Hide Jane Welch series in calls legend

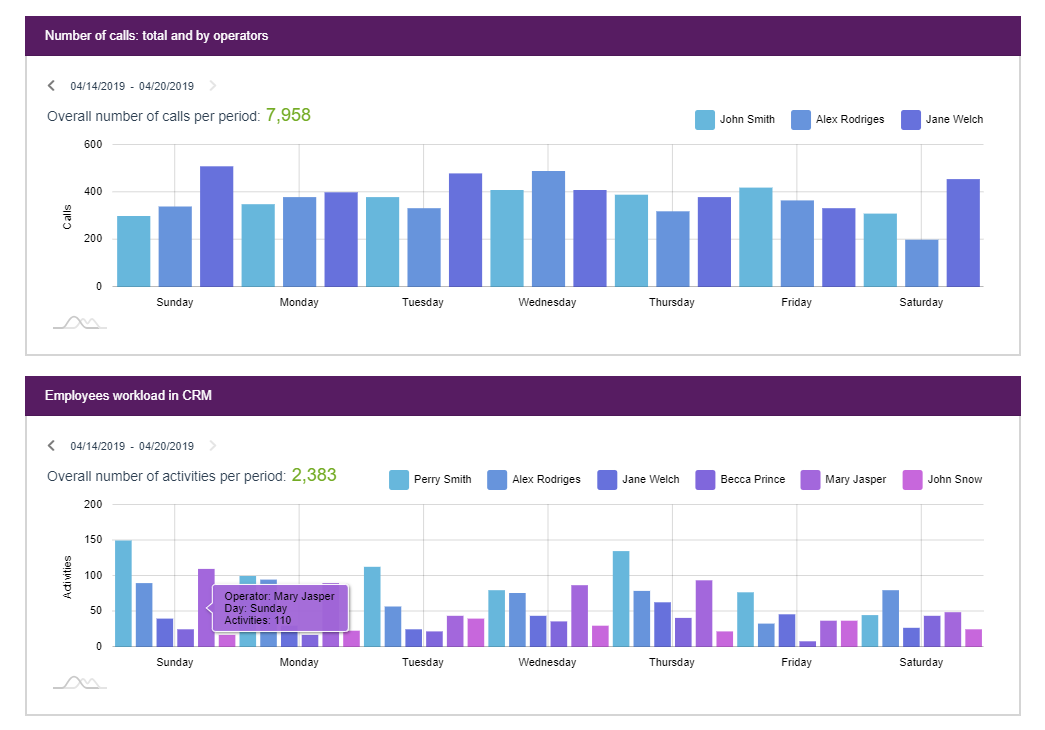(942, 120)
